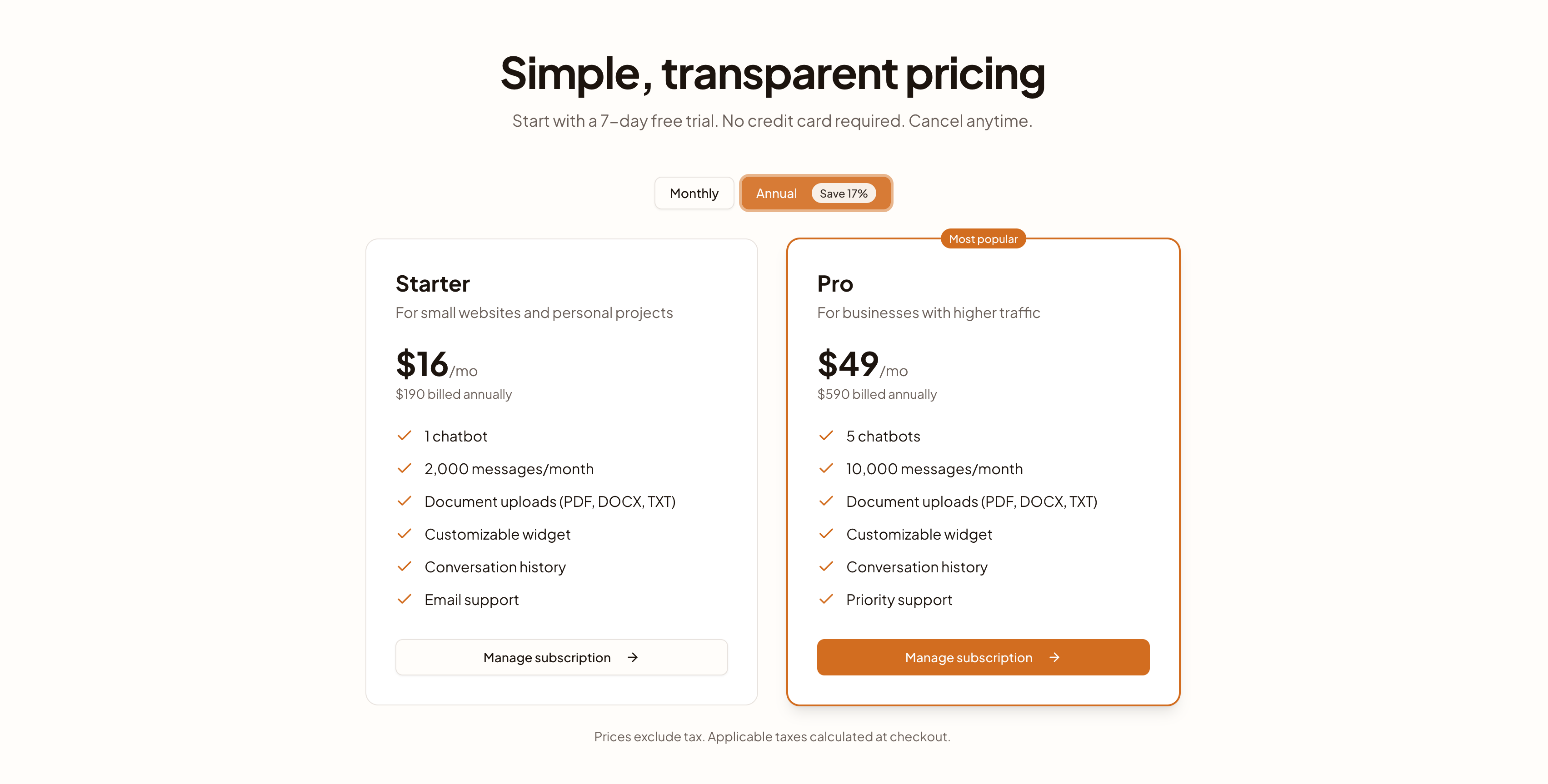Click the tax disclaimer text at the bottom
The width and height of the screenshot is (1548, 784).
click(773, 736)
